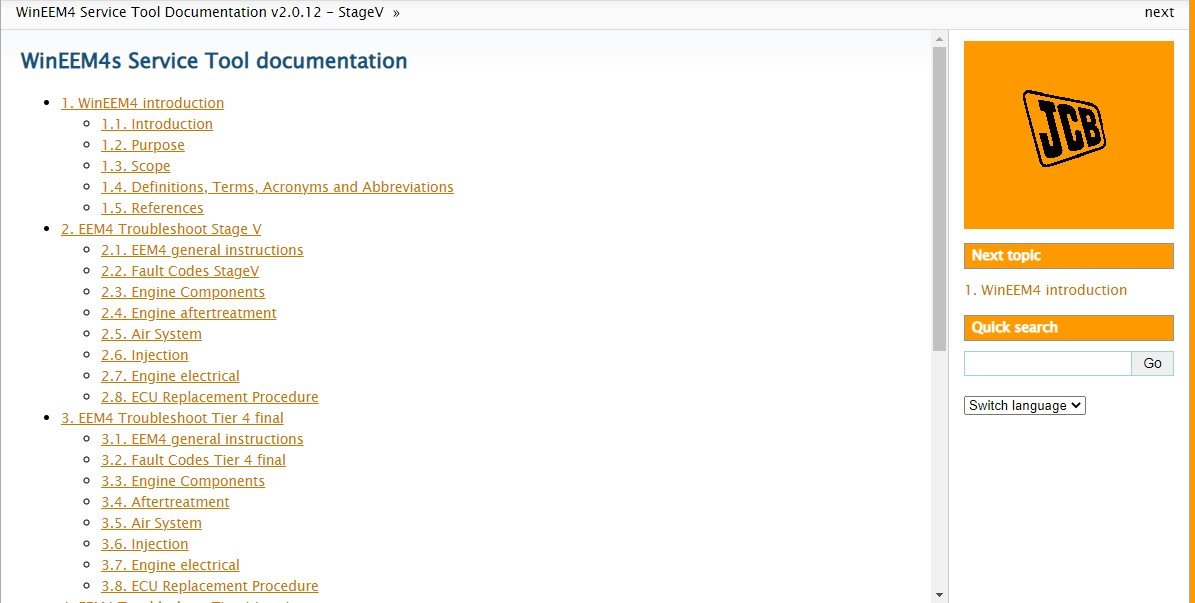Go to 2. EEM4 Troubleshoot Stage V
Viewport: 1195px width, 603px height.
point(161,229)
